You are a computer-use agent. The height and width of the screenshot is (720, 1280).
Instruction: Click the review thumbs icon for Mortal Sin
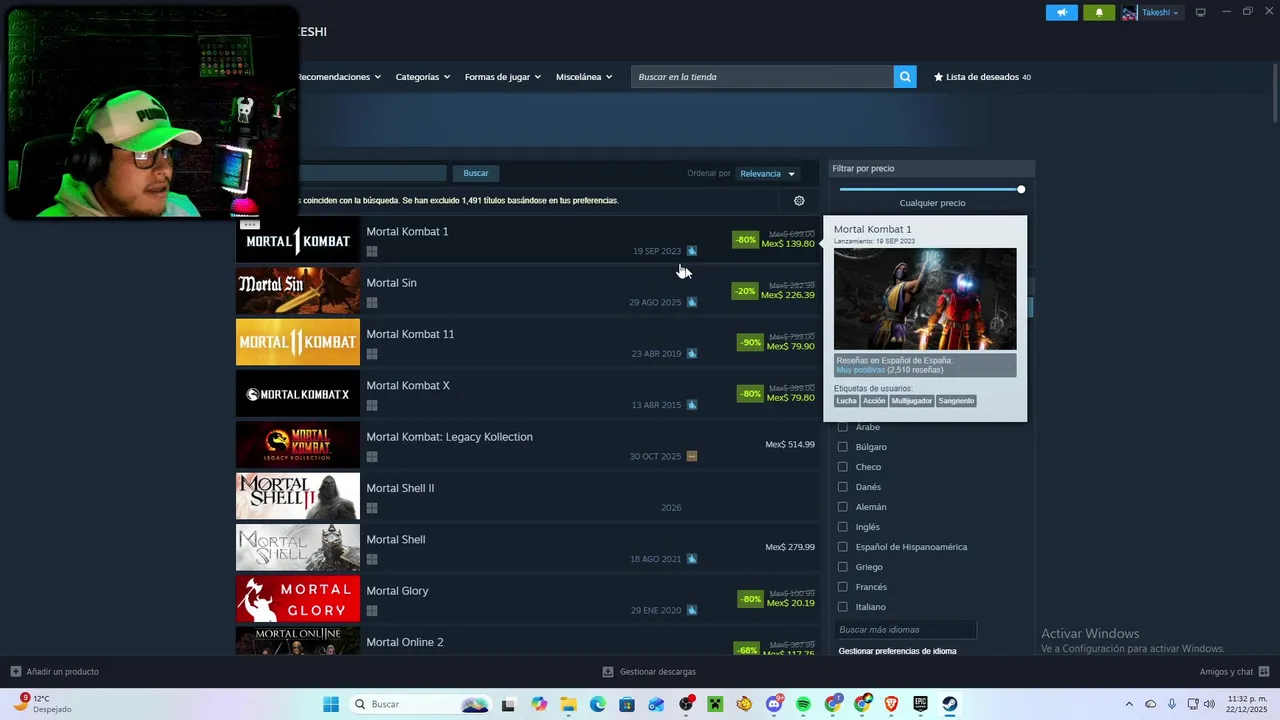[692, 302]
